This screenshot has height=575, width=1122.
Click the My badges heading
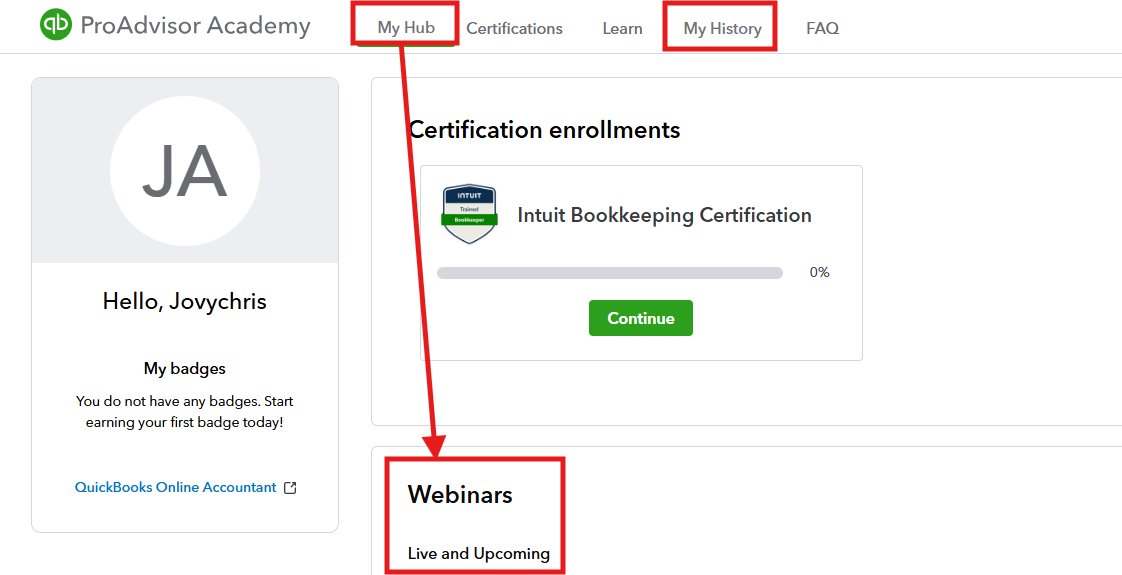(185, 369)
